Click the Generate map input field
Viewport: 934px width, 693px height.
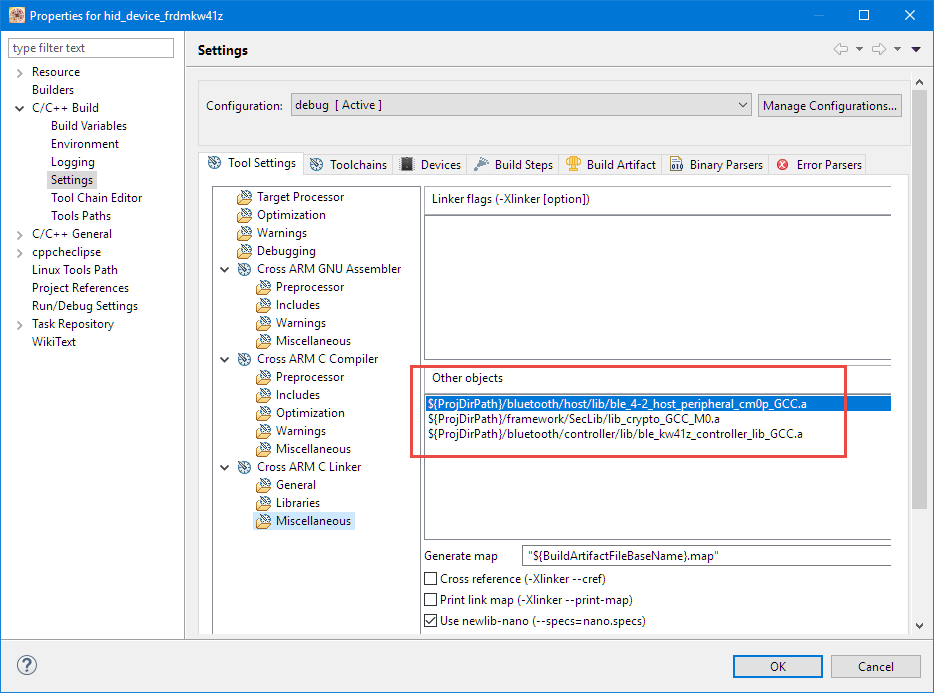(705, 556)
